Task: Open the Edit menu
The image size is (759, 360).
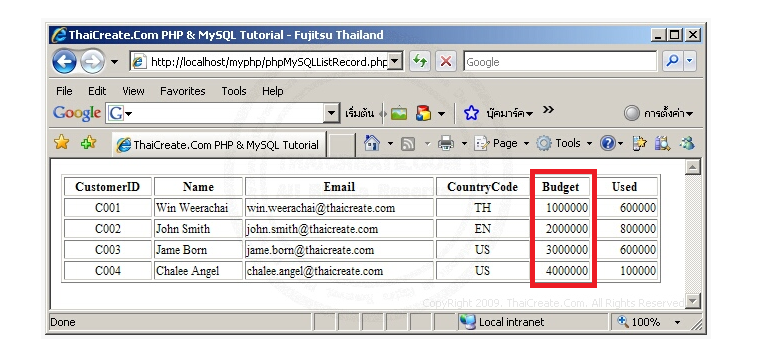Action: coord(97,91)
